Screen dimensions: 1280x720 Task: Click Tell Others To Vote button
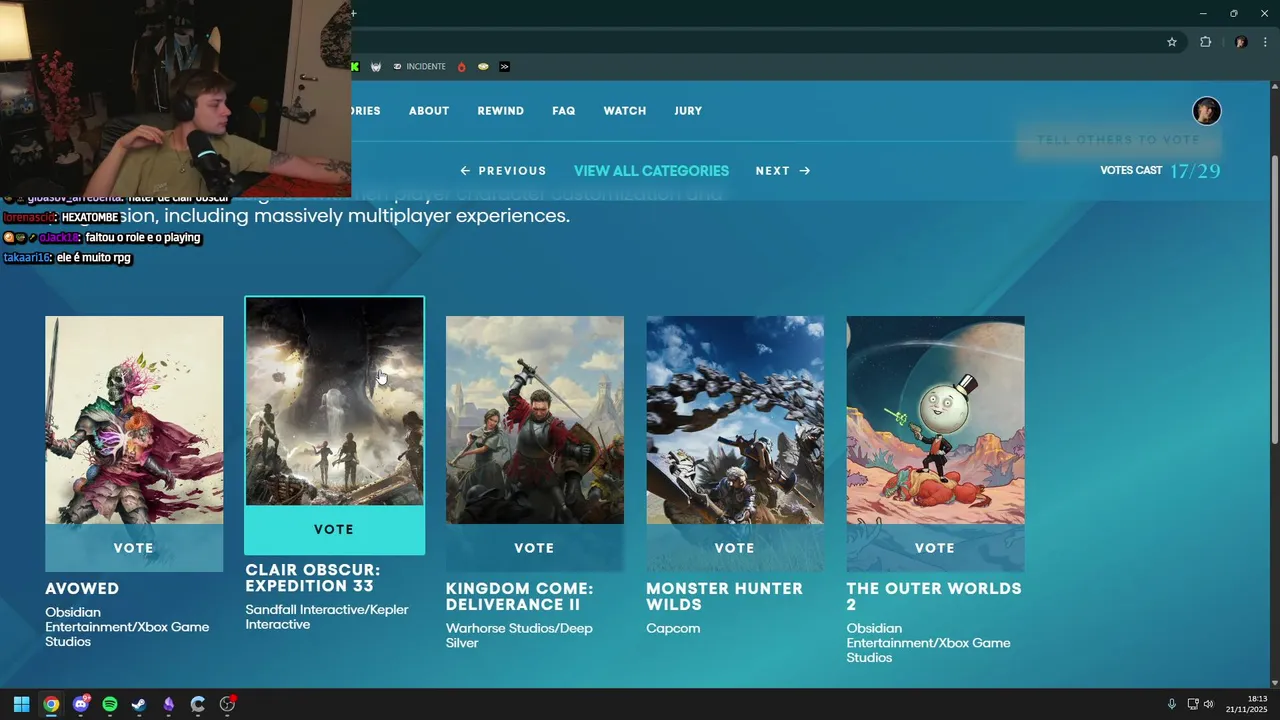pos(1118,140)
